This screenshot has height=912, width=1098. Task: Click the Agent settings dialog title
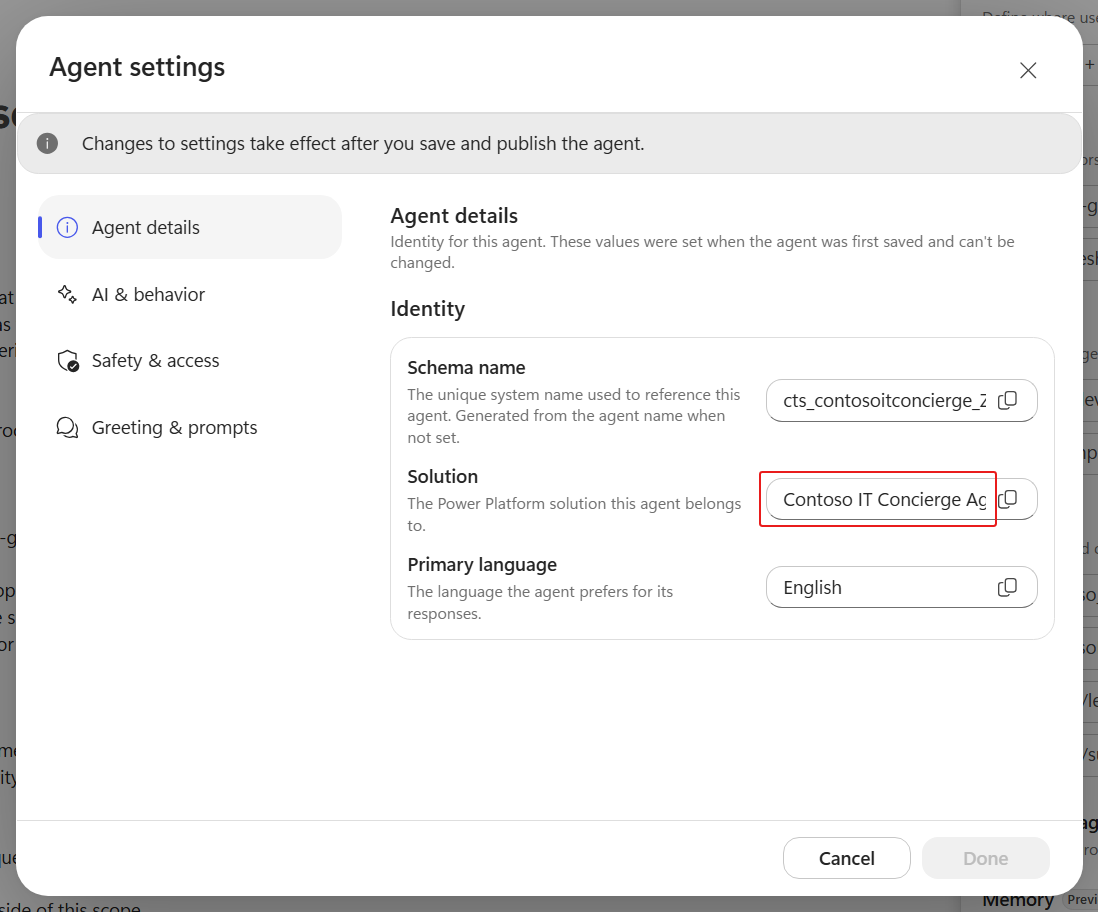point(137,67)
